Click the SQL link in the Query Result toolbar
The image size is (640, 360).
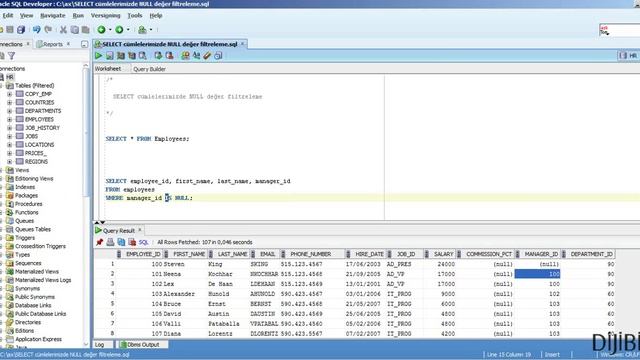point(143,242)
